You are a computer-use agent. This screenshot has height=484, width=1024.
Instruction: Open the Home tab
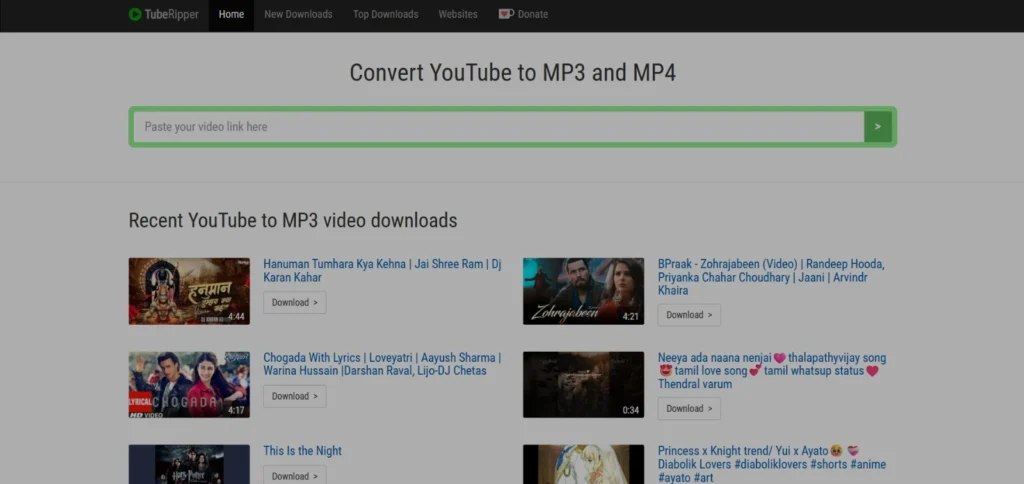[x=231, y=14]
